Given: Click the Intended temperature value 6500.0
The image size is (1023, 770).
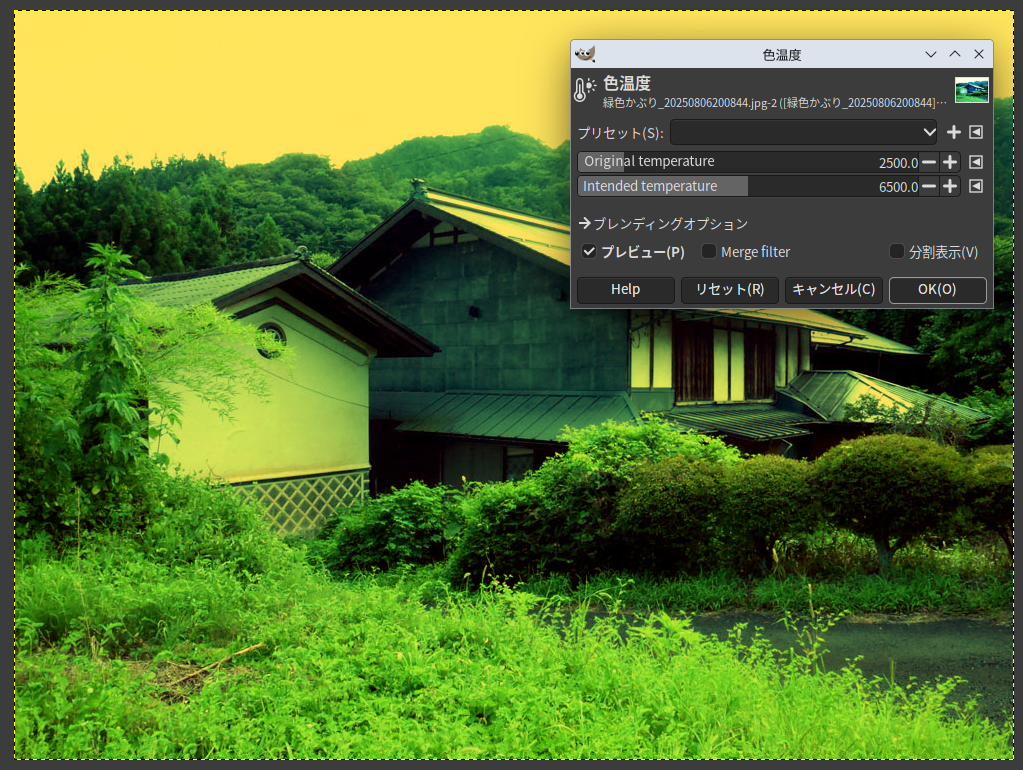Looking at the screenshot, I should coord(898,187).
